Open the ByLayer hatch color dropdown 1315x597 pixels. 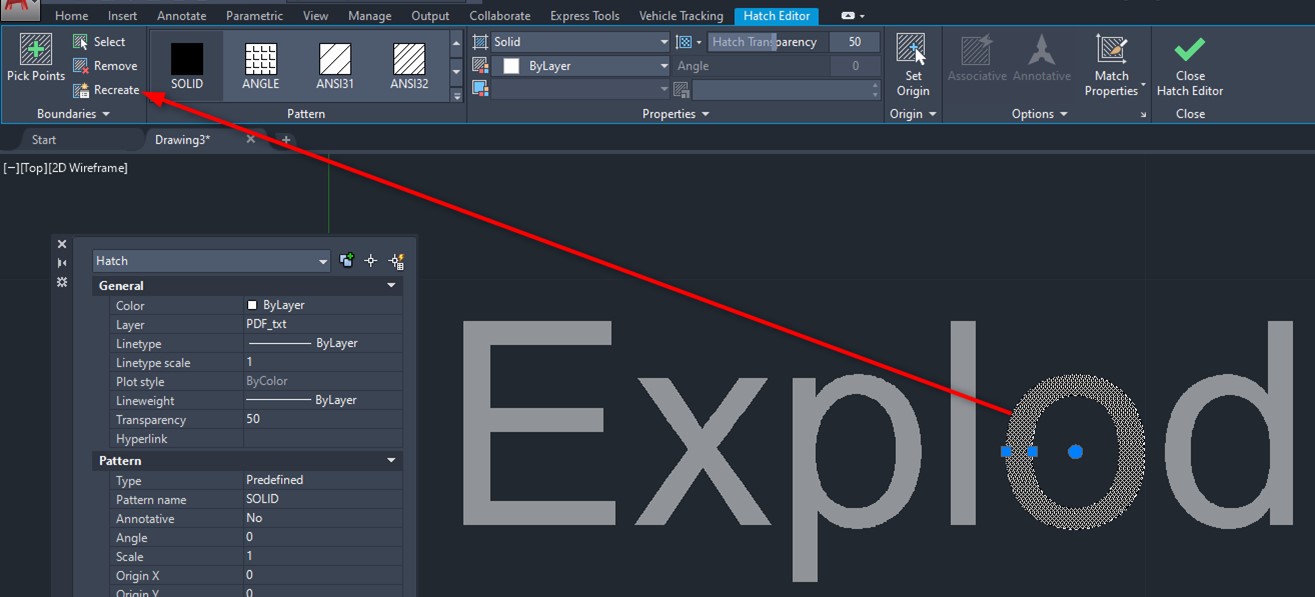click(585, 66)
